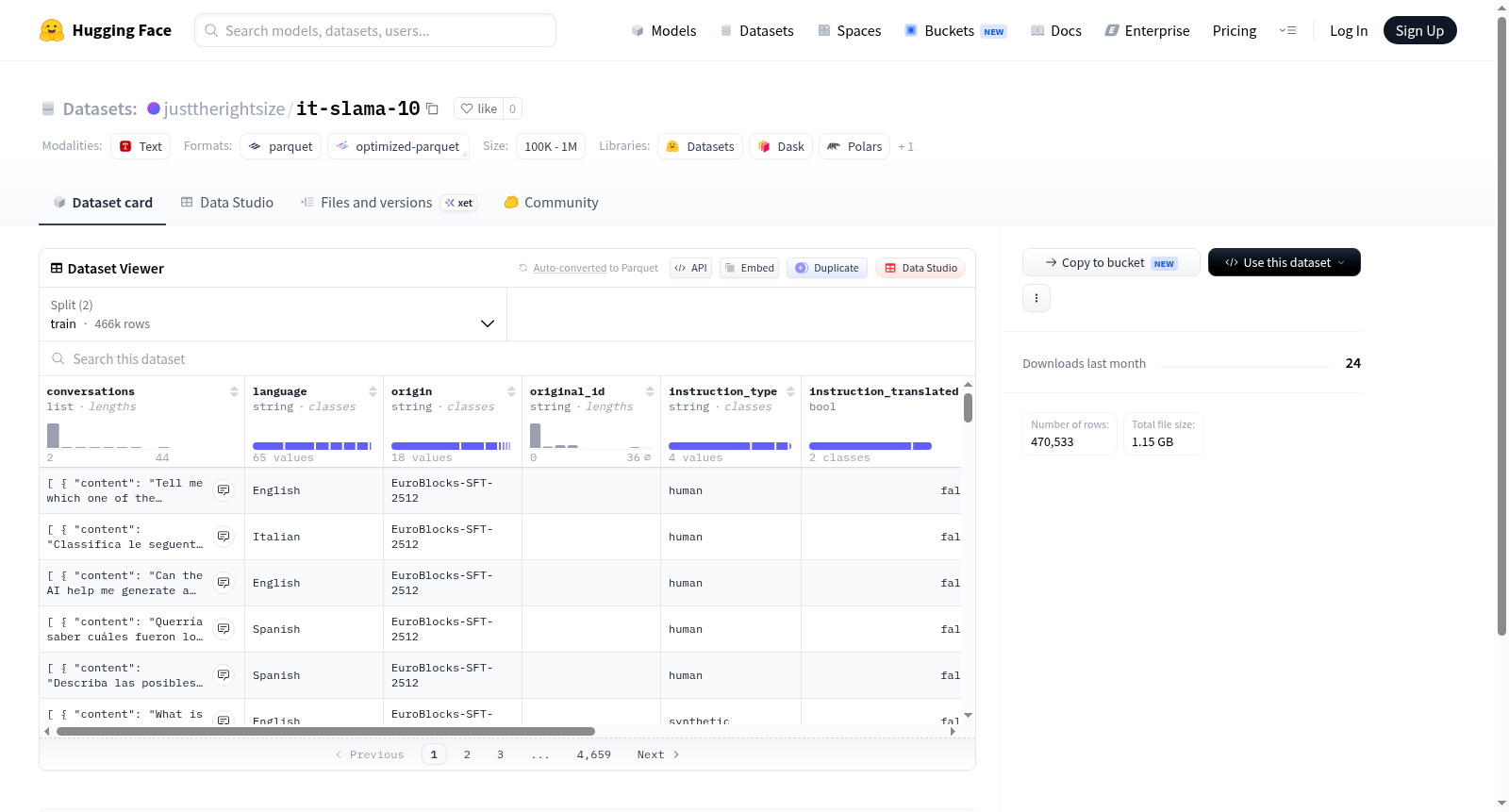Viewport: 1509px width, 812px height.
Task: Jump to last page 4,659
Action: (x=594, y=754)
